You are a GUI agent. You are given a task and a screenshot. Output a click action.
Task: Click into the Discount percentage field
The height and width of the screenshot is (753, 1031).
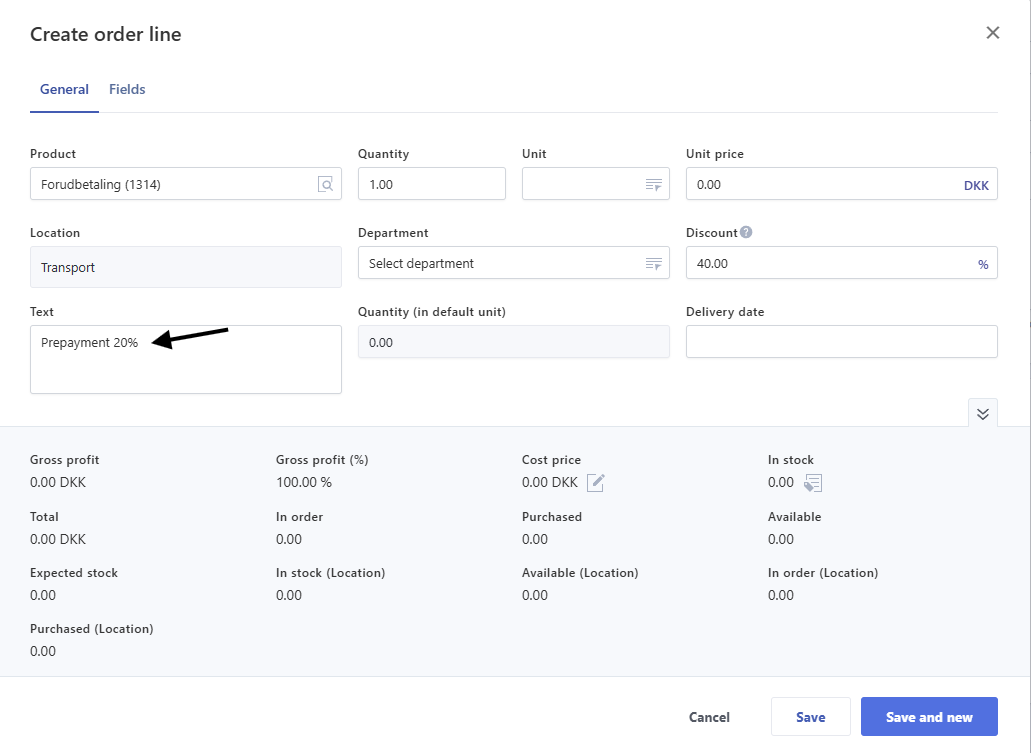(825, 264)
